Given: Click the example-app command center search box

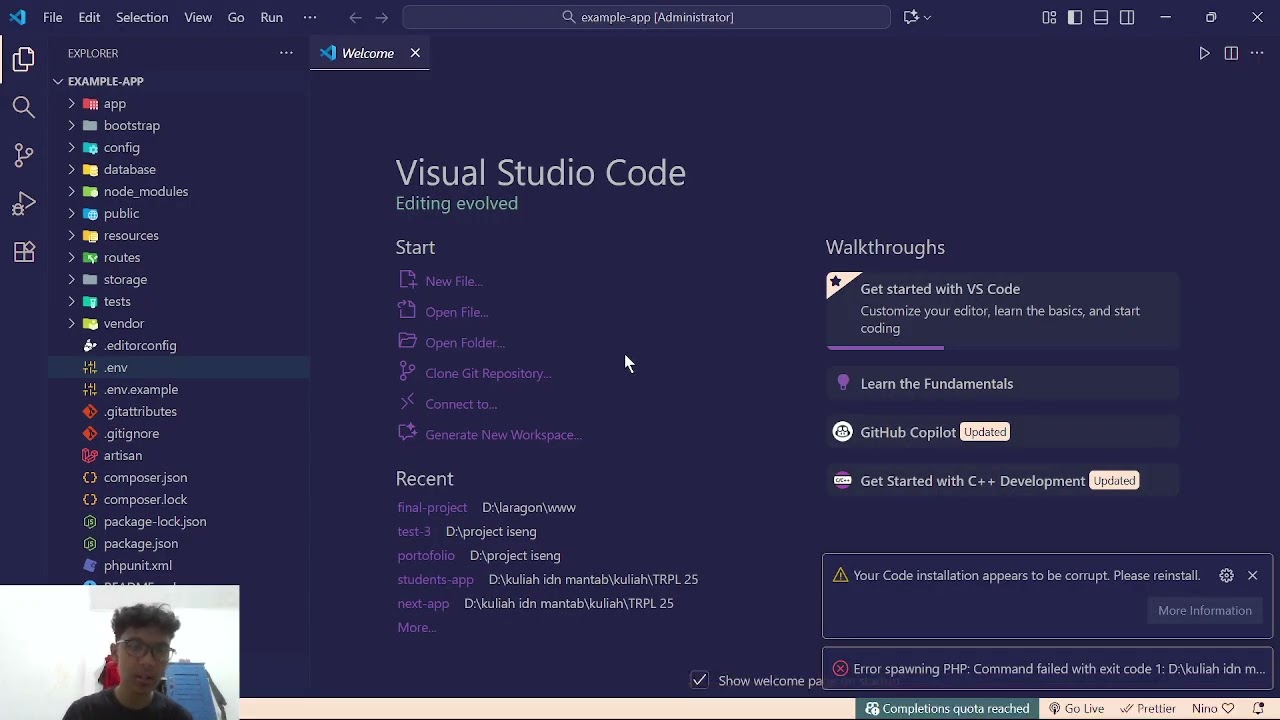Looking at the screenshot, I should [647, 17].
